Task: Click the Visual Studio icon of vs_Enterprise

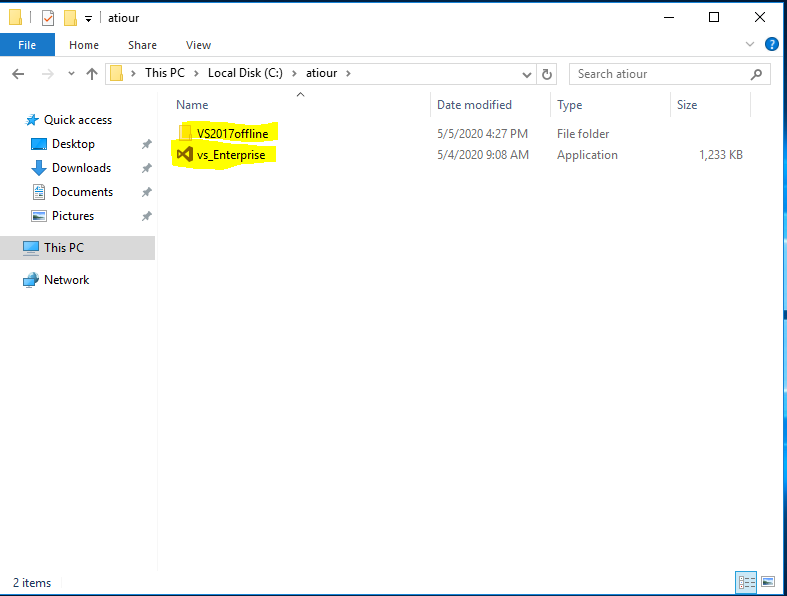Action: tap(185, 154)
